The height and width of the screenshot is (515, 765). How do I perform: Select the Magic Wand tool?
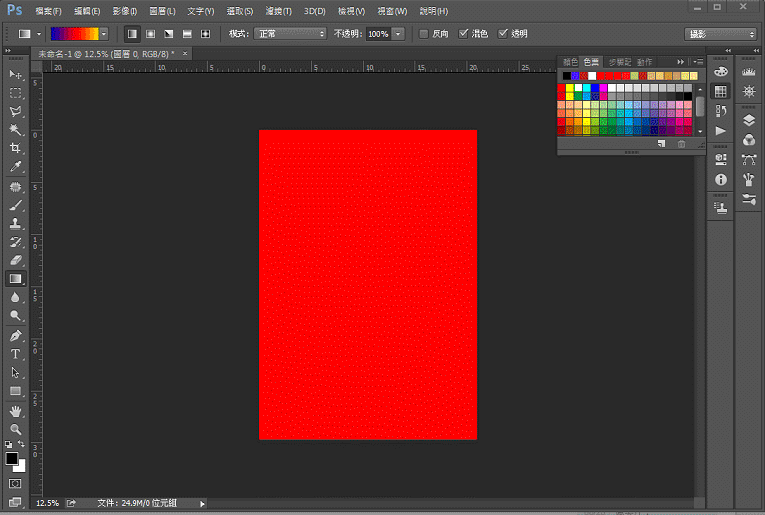[15, 129]
